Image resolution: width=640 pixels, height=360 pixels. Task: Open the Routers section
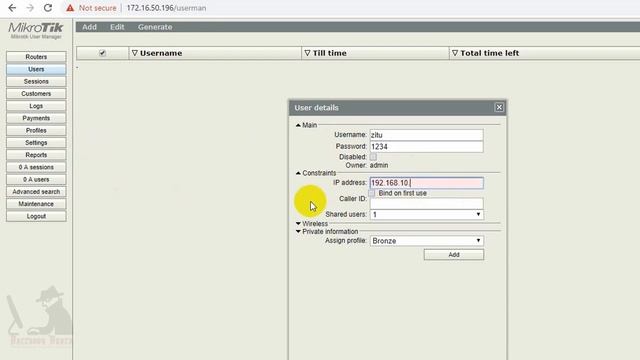[x=36, y=57]
